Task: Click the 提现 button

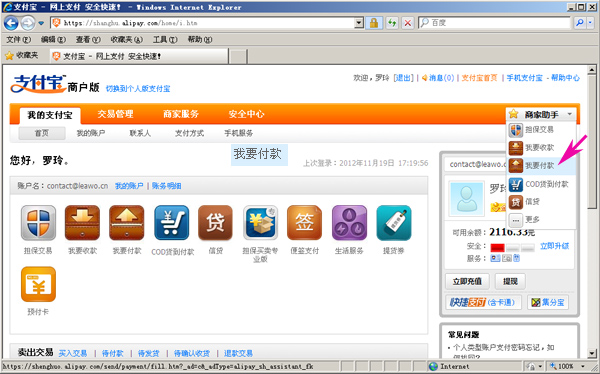Action: [510, 282]
